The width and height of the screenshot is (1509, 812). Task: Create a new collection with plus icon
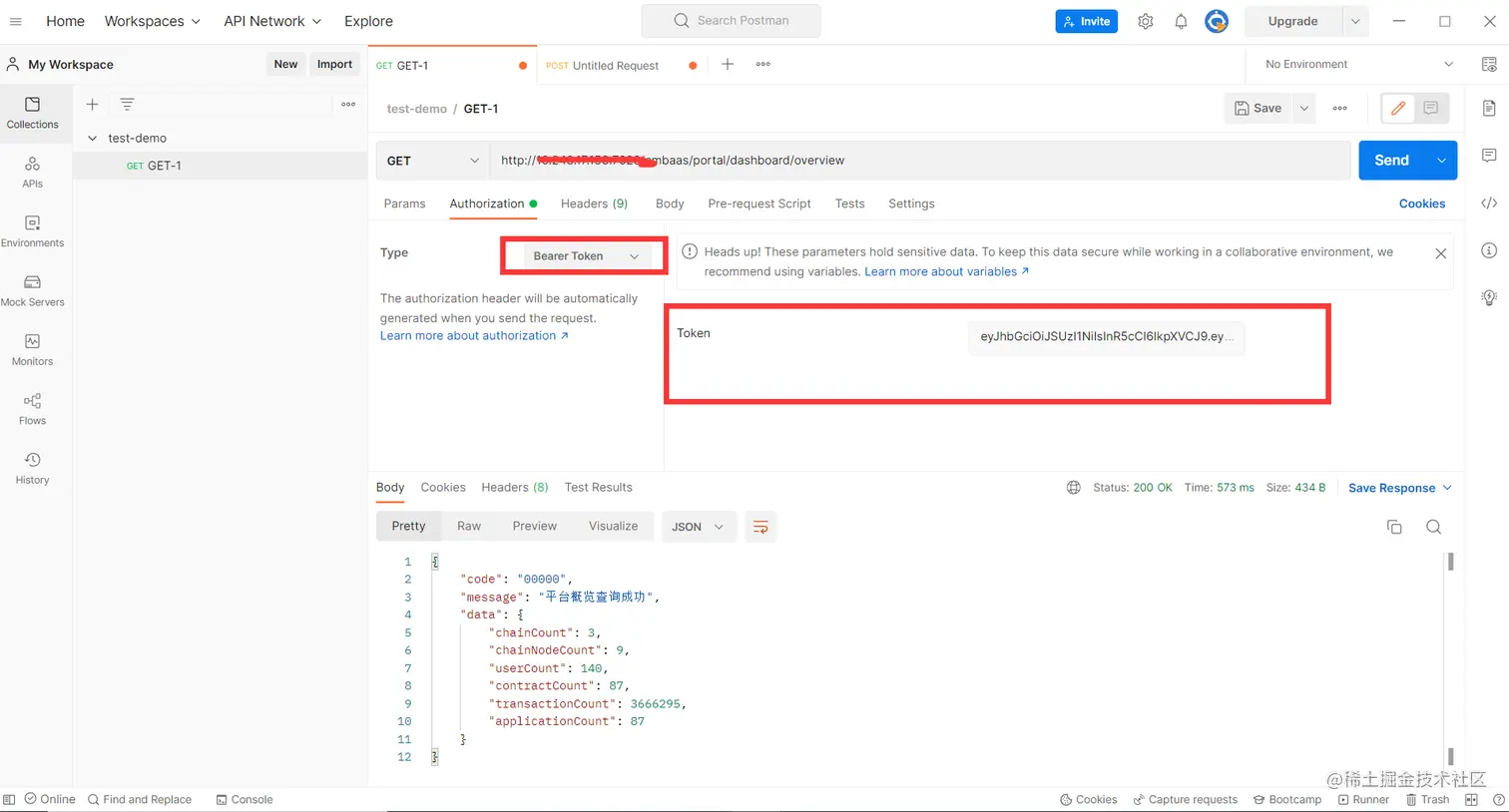[92, 104]
